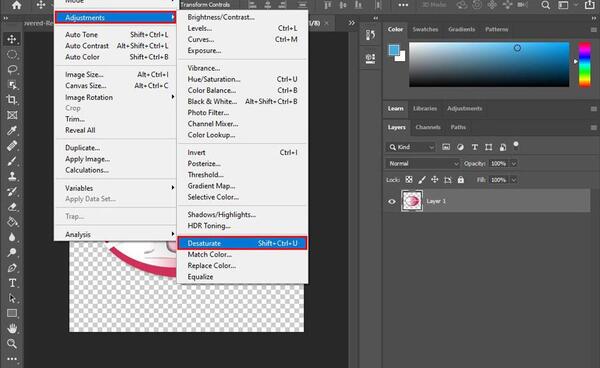Select the Healing Brush tool

(12, 146)
